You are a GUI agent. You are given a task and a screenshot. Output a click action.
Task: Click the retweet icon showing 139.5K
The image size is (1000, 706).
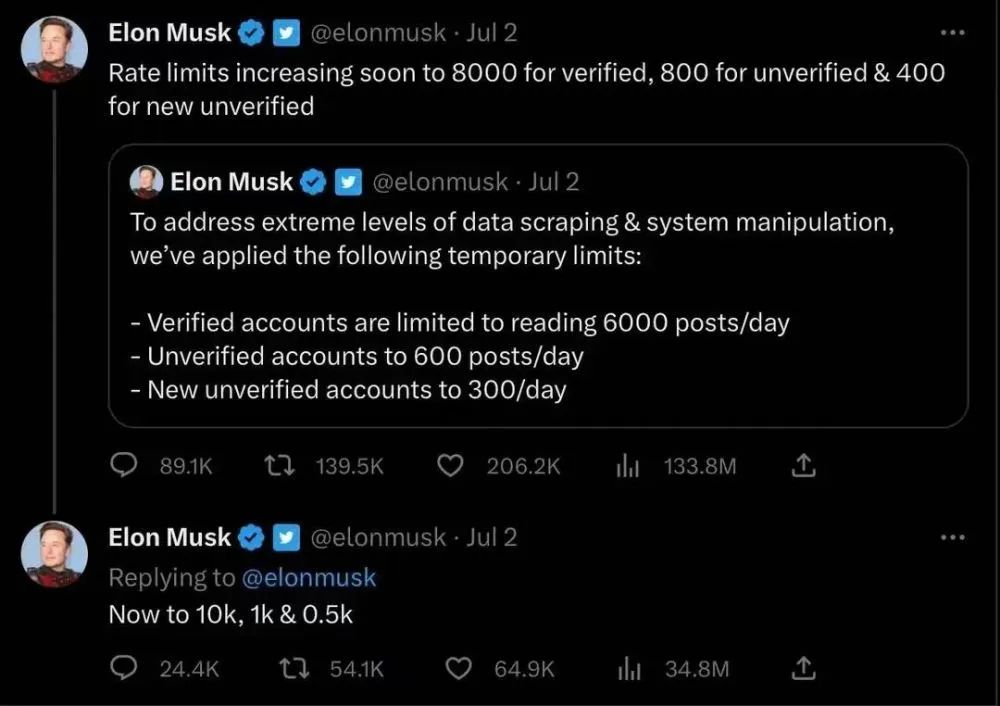pyautogui.click(x=281, y=465)
